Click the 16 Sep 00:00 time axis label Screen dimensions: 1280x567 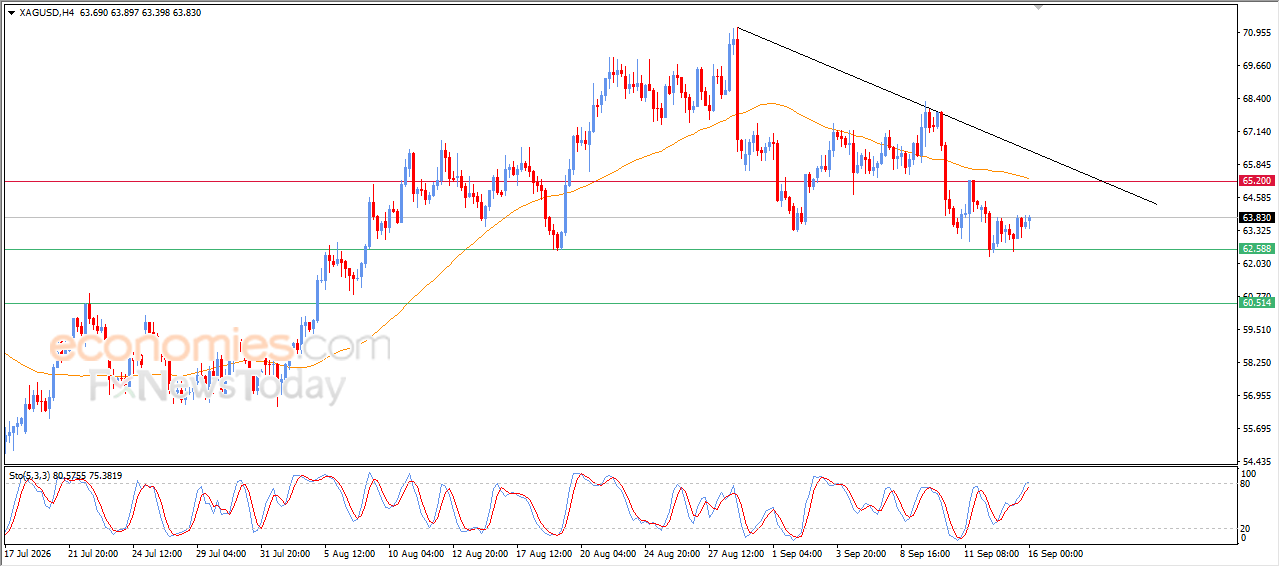(1054, 553)
